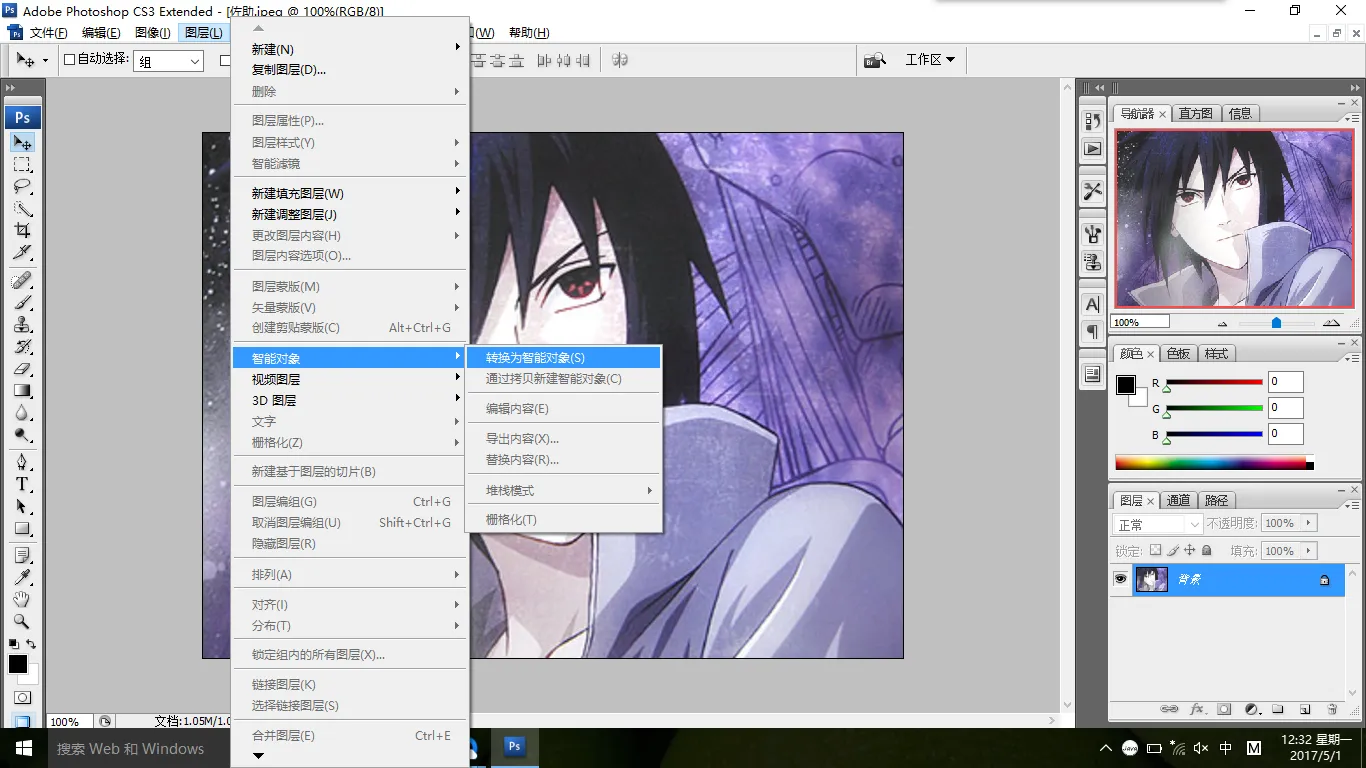Switch to the 路径 tab
Image resolution: width=1366 pixels, height=768 pixels.
(1216, 500)
